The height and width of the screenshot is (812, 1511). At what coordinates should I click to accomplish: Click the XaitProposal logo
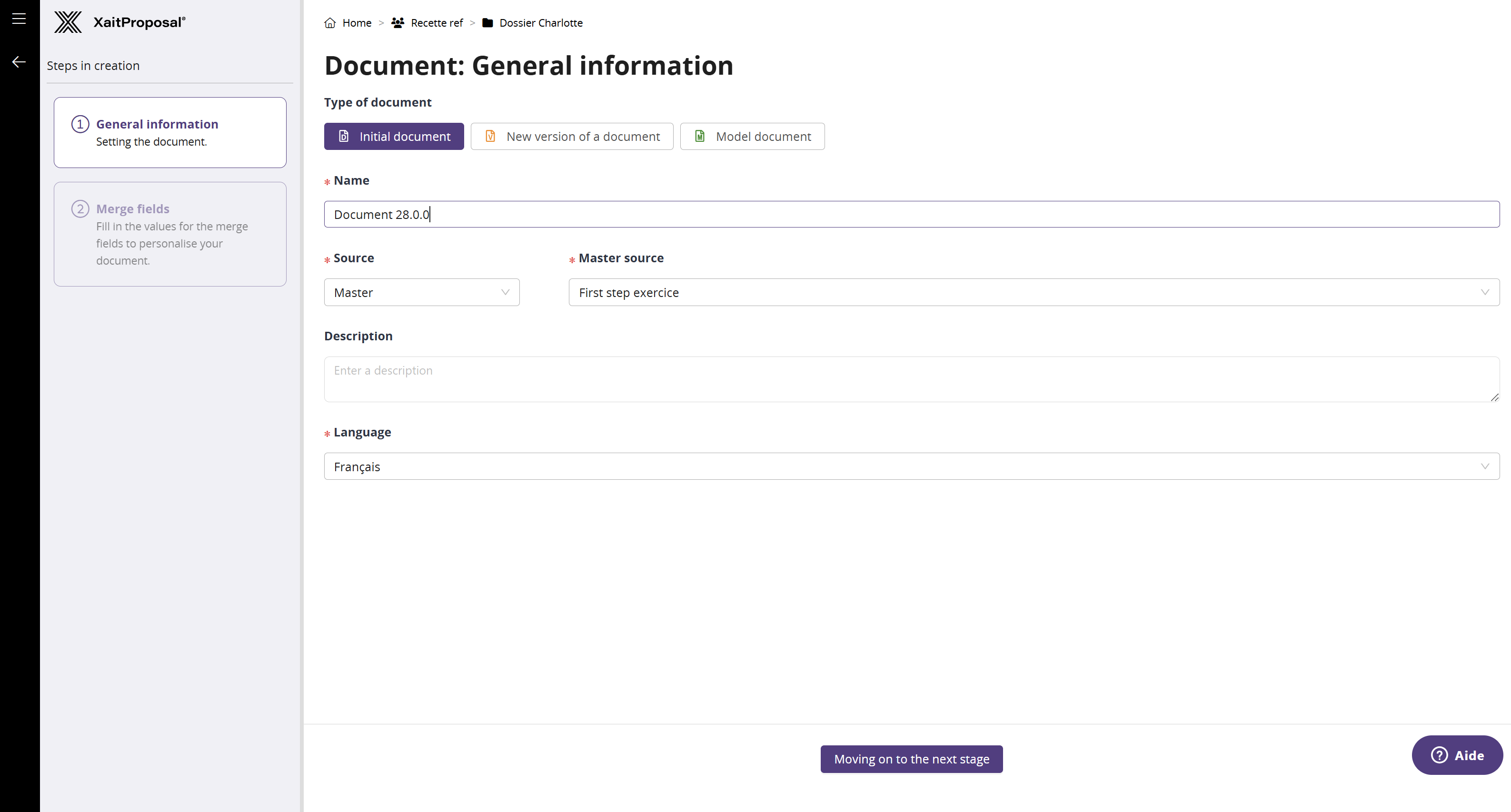pyautogui.click(x=119, y=22)
